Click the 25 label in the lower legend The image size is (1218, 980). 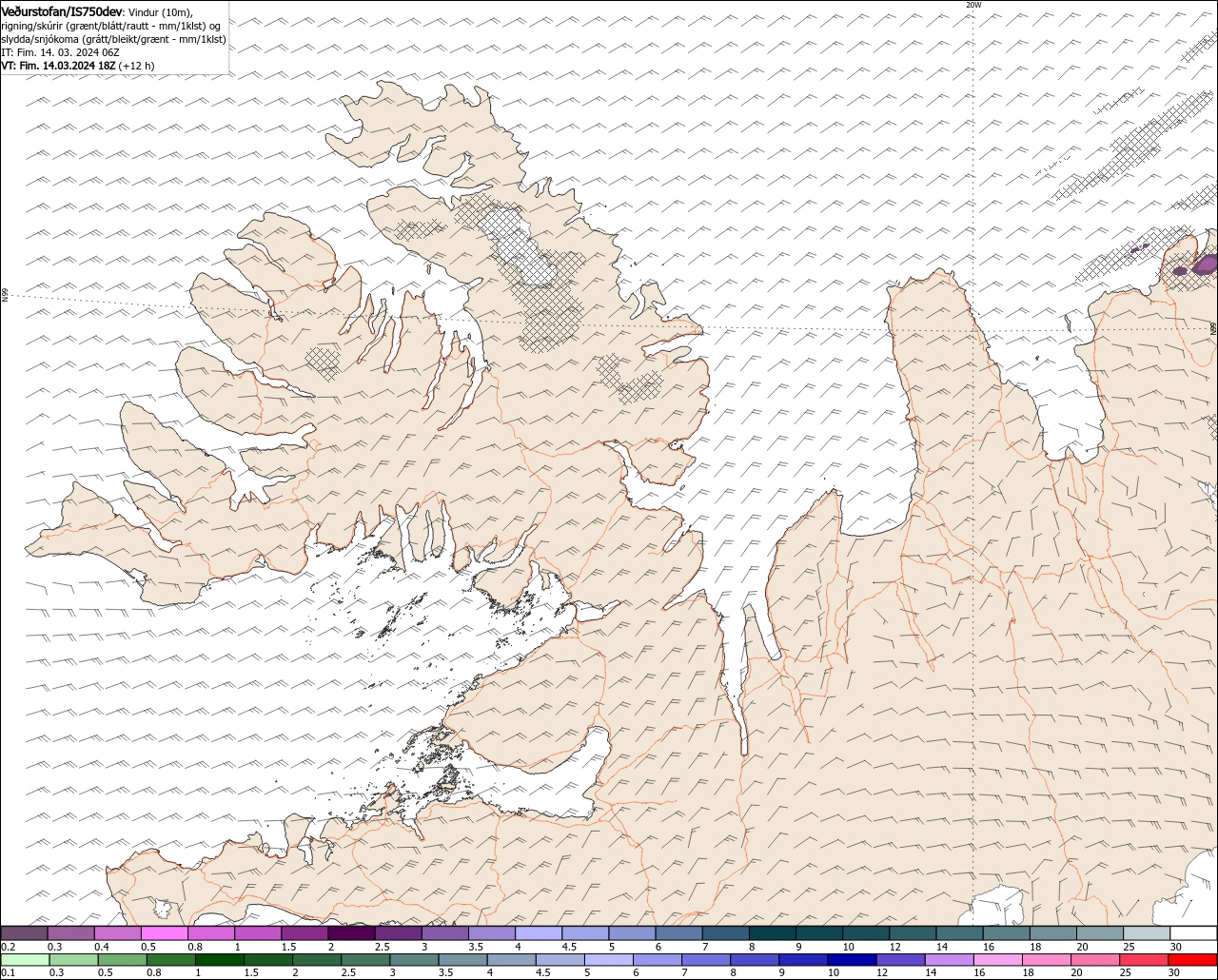point(1125,972)
